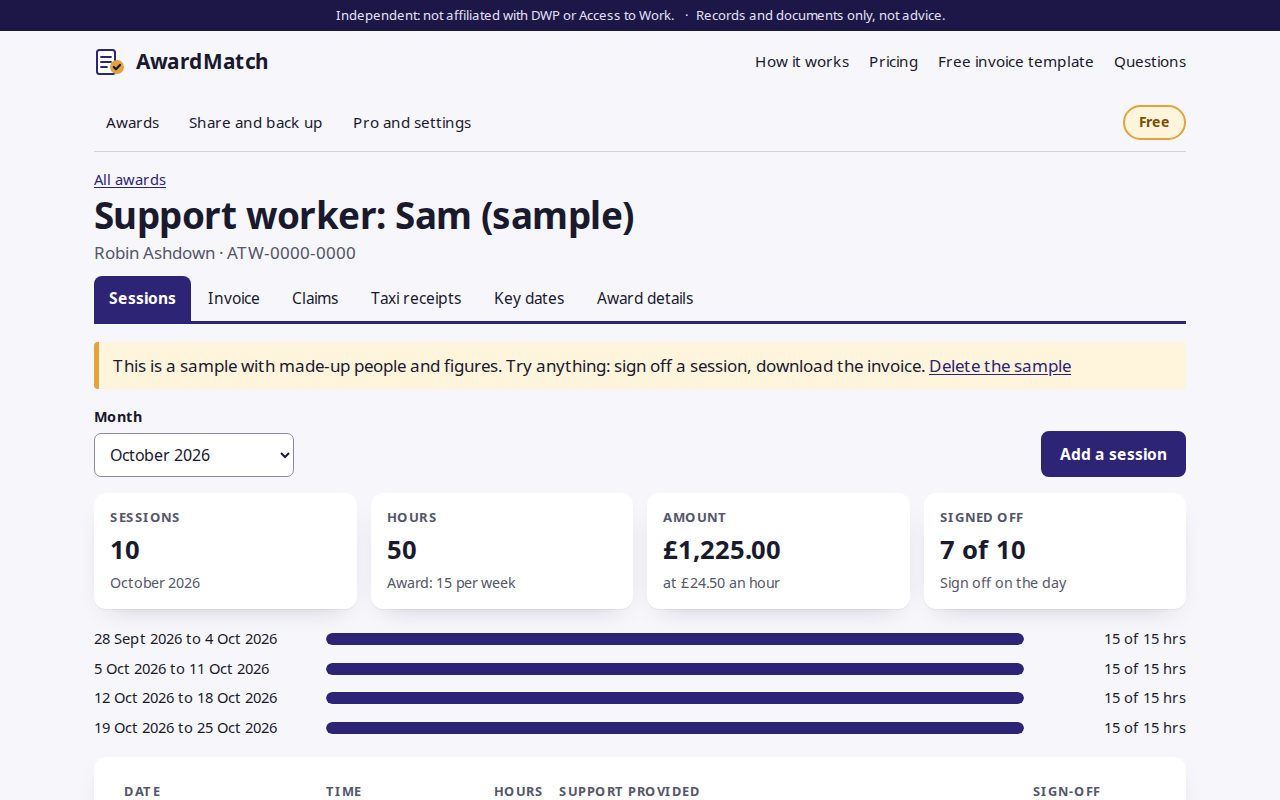Open the Award details tab
Image resolution: width=1280 pixels, height=800 pixels.
[x=645, y=298]
